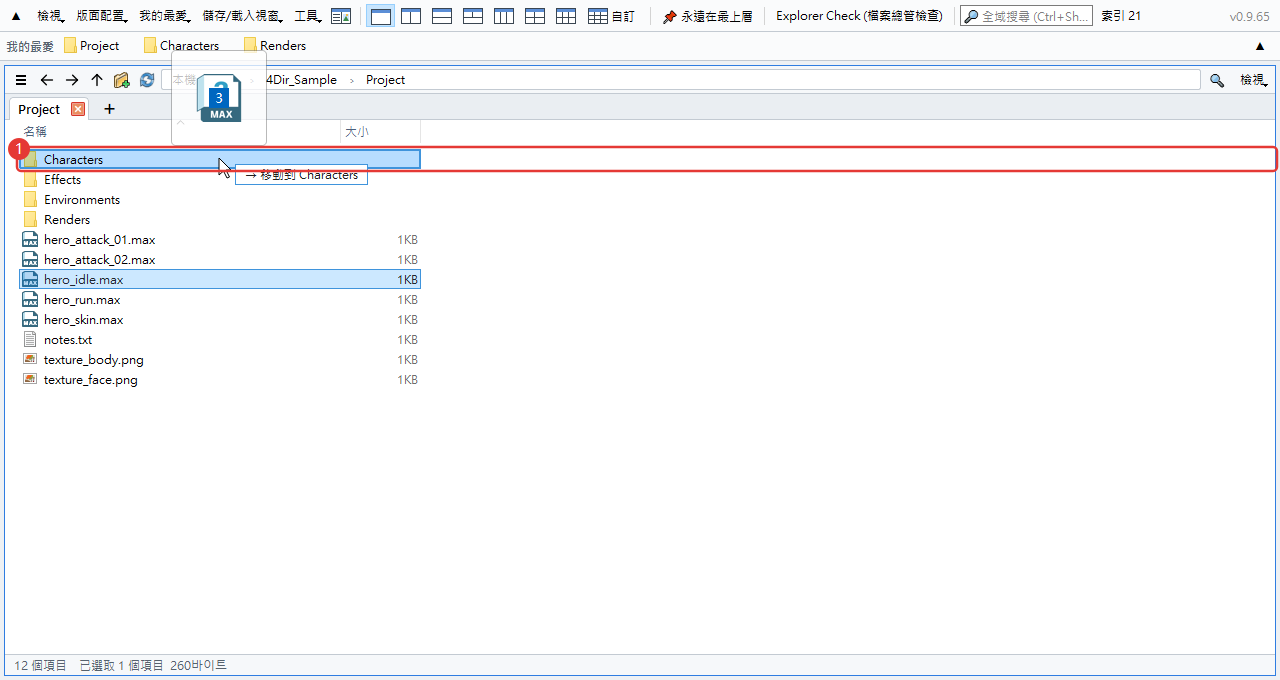This screenshot has height=680, width=1280.
Task: Toggle the preview pane icon
Action: point(341,16)
